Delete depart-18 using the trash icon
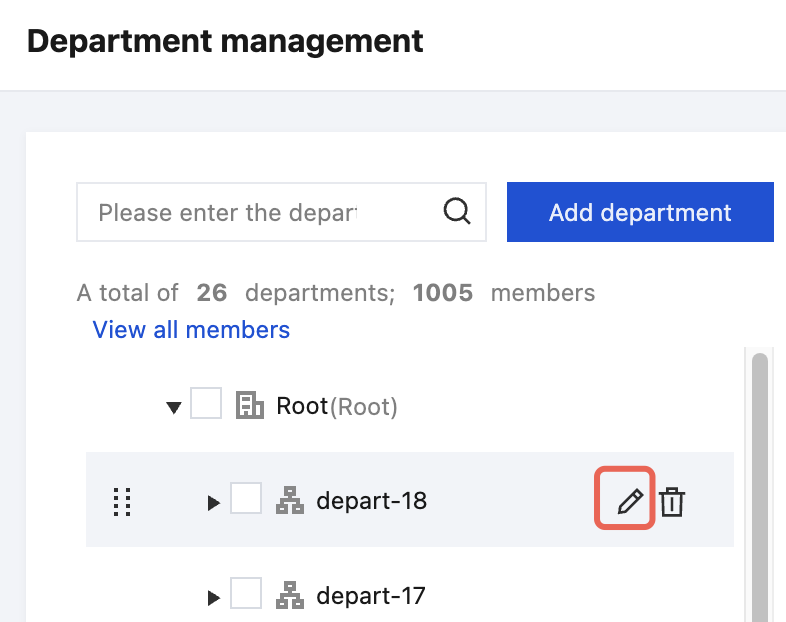The image size is (786, 622). point(672,501)
